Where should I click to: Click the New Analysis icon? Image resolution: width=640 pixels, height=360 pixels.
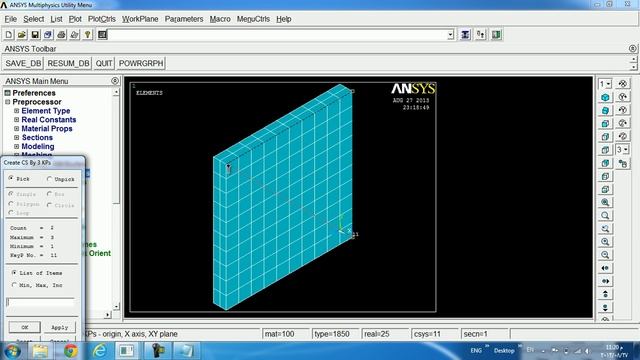tap(9, 35)
